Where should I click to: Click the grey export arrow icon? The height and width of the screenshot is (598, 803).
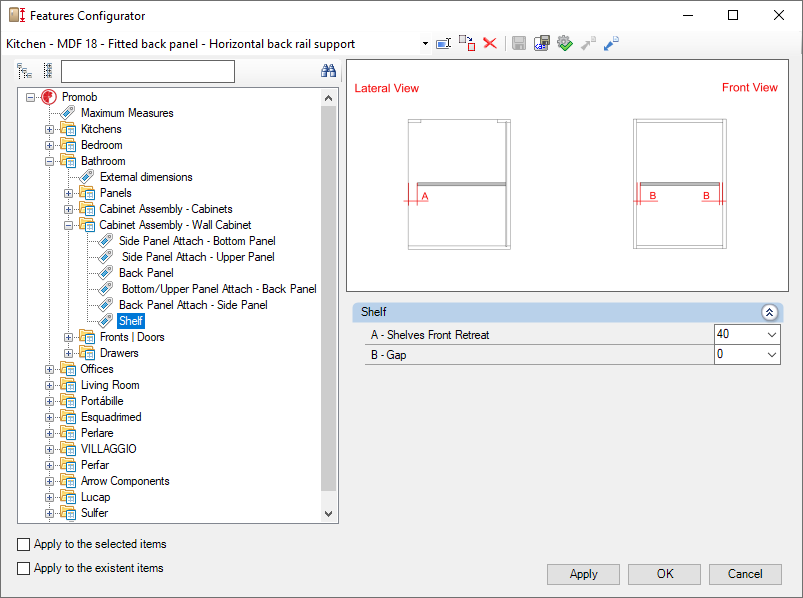(x=588, y=44)
